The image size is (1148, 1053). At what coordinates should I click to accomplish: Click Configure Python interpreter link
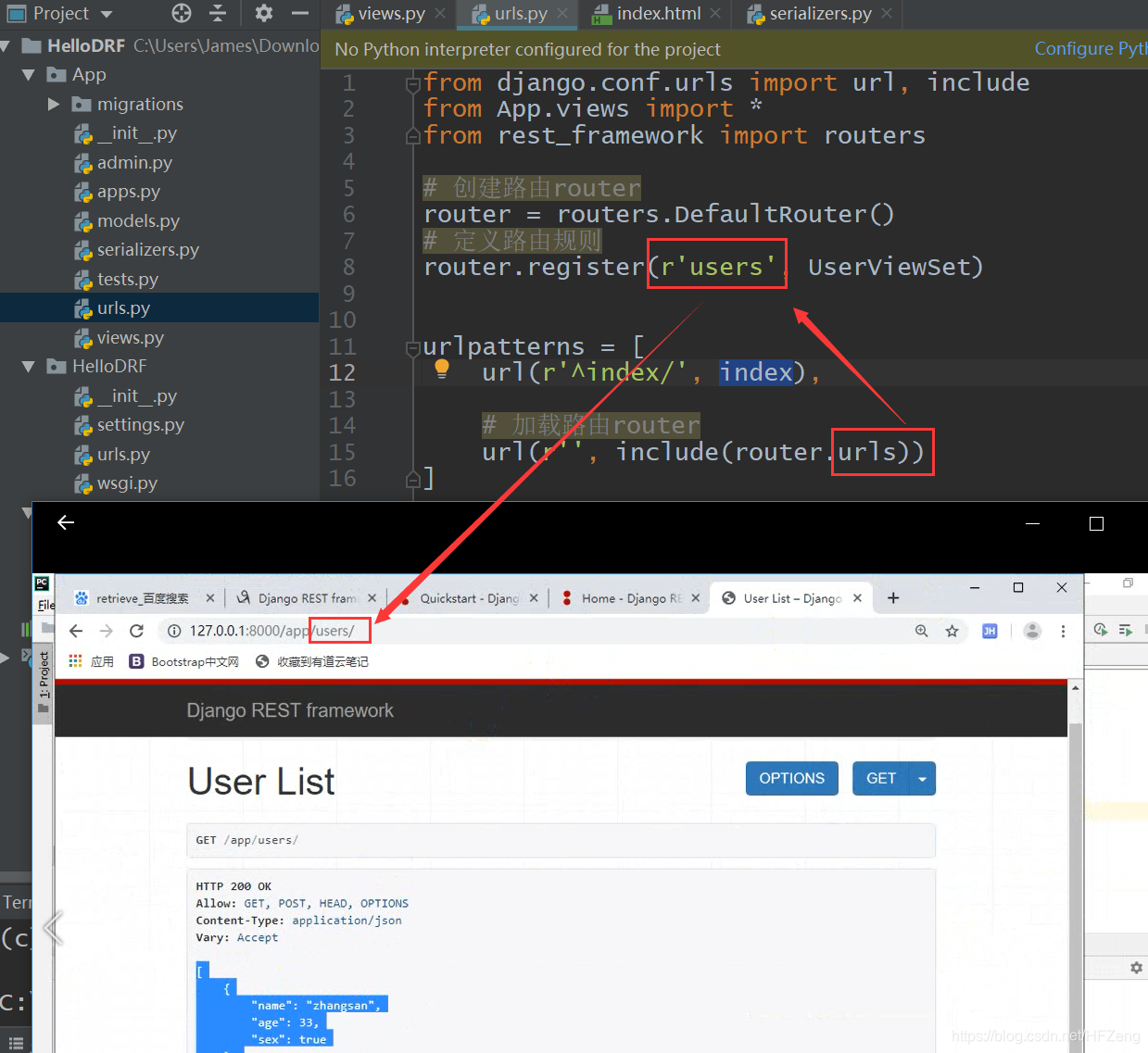point(1091,48)
